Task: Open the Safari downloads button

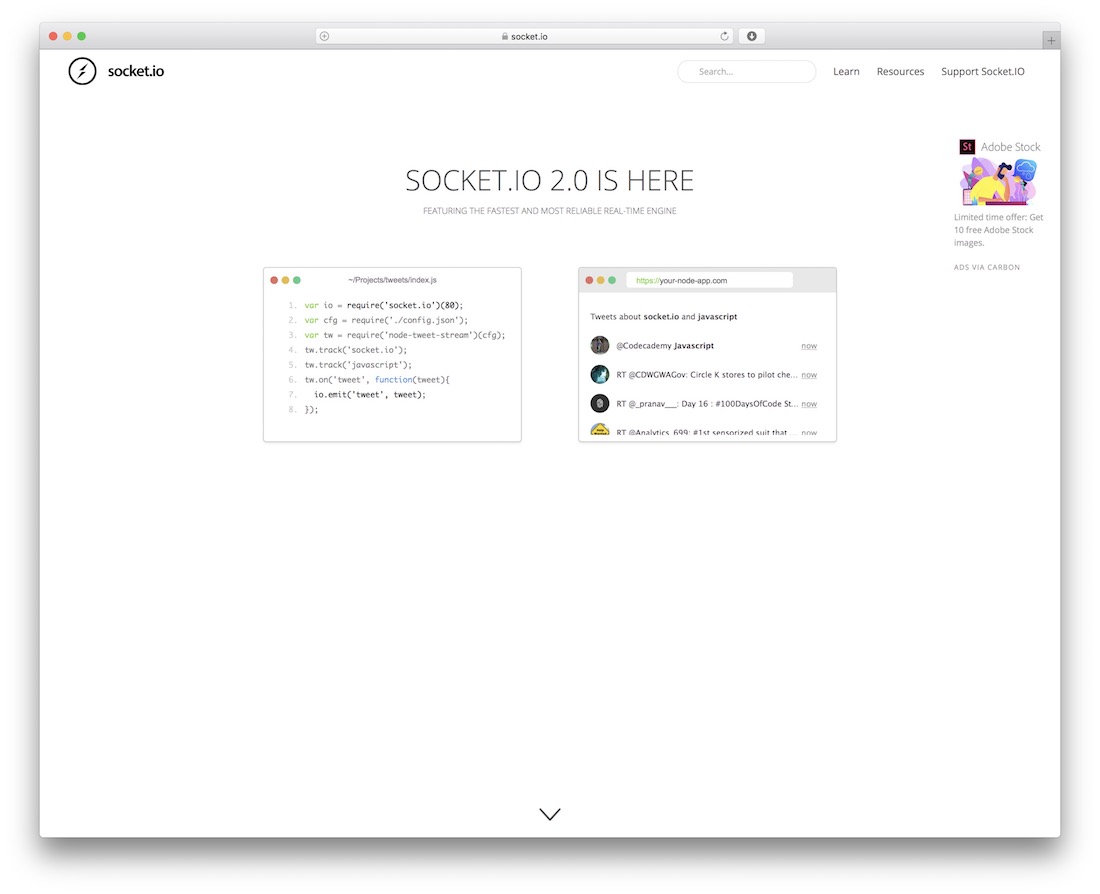Action: point(751,36)
